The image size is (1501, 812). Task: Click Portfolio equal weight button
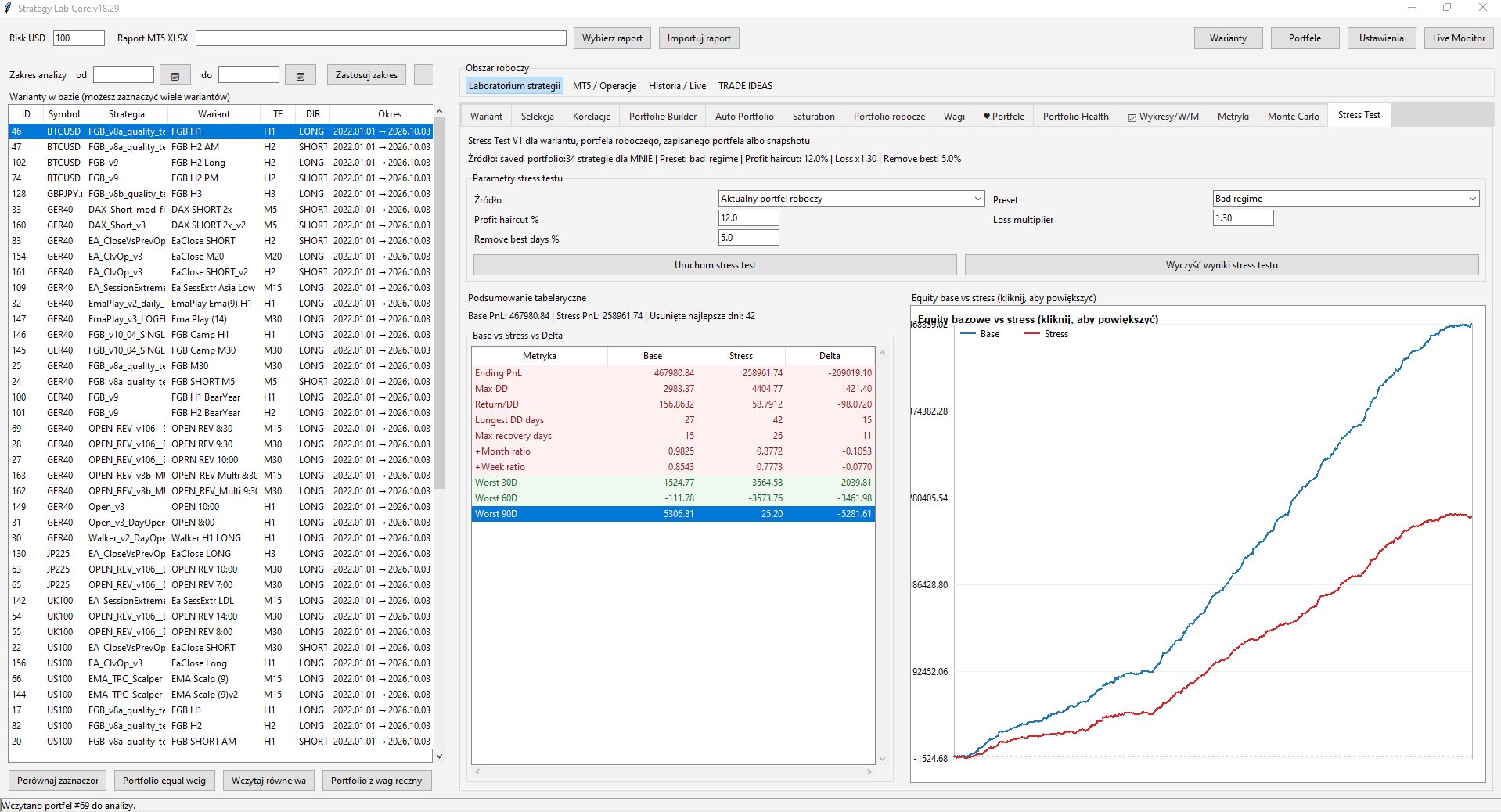[164, 781]
